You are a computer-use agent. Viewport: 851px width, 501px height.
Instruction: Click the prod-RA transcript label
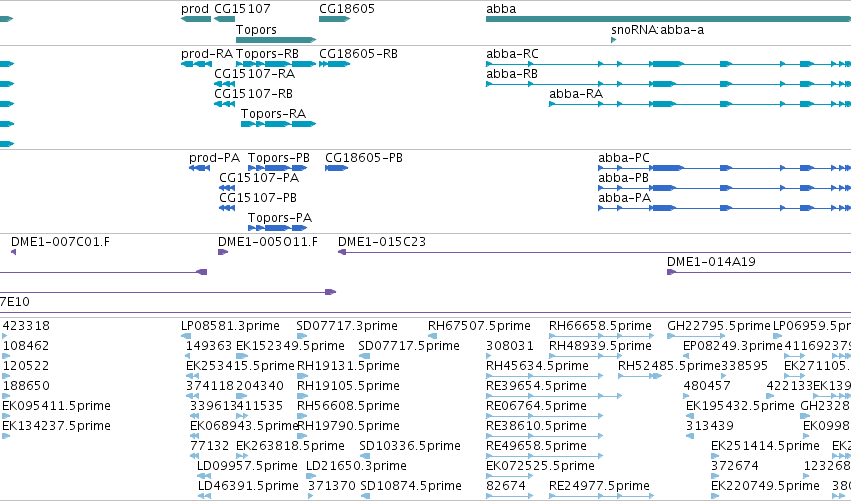(x=207, y=54)
